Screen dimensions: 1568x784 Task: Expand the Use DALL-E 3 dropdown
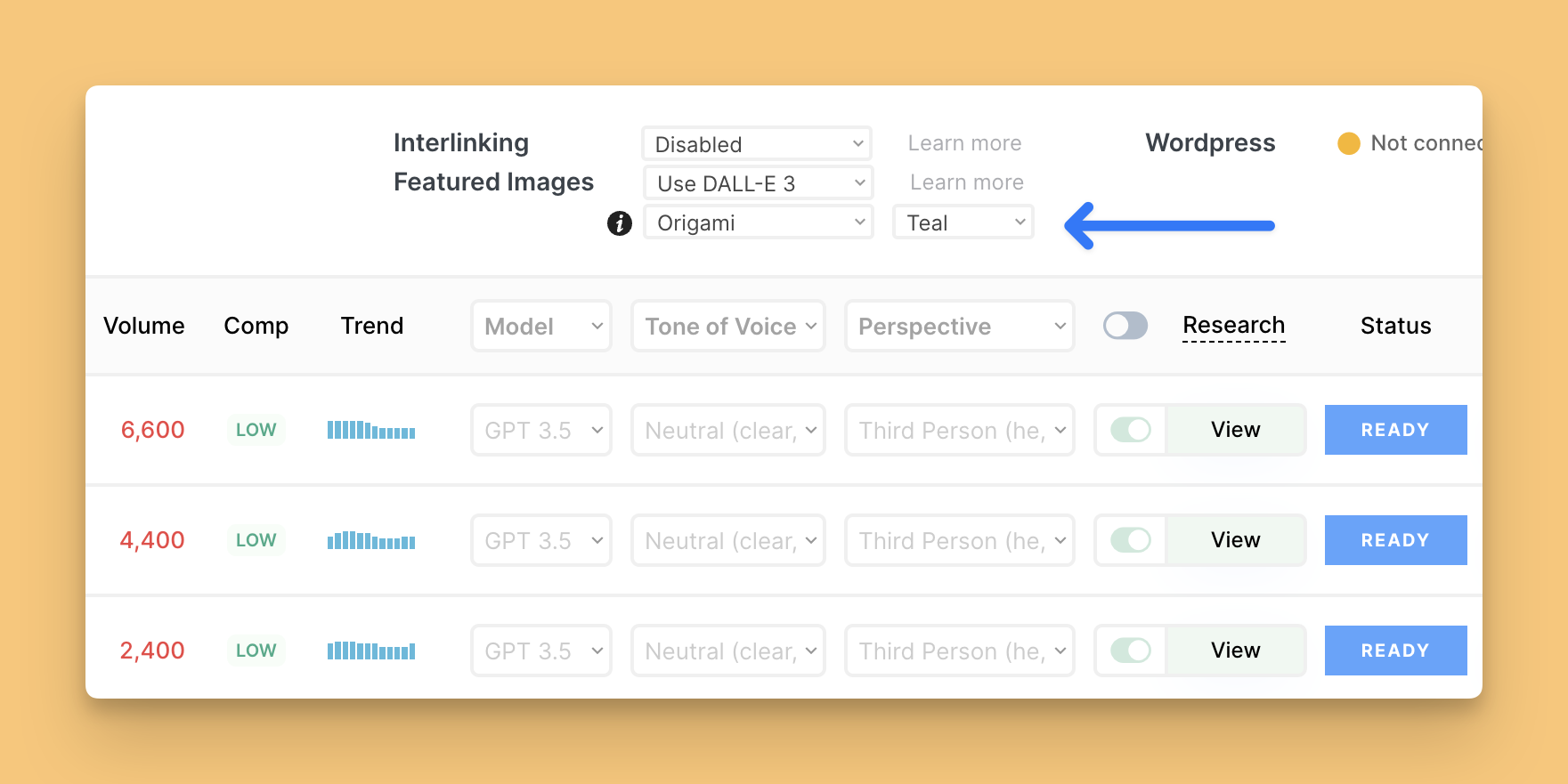pyautogui.click(x=758, y=183)
